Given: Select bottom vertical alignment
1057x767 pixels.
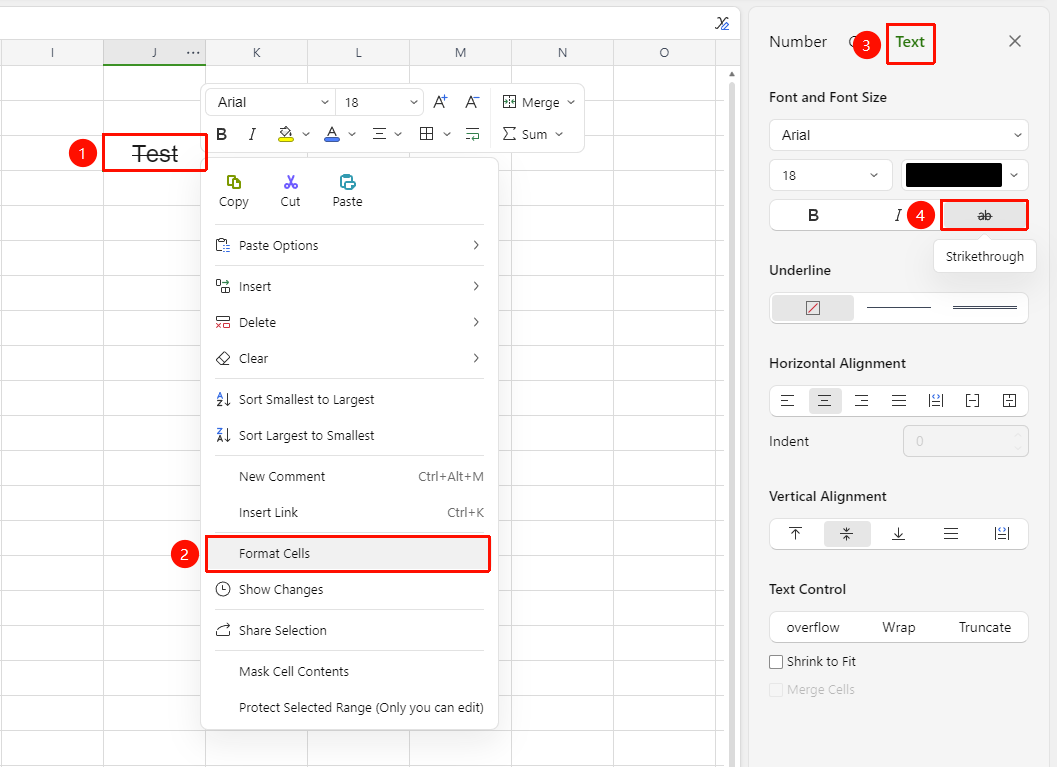Looking at the screenshot, I should 899,534.
